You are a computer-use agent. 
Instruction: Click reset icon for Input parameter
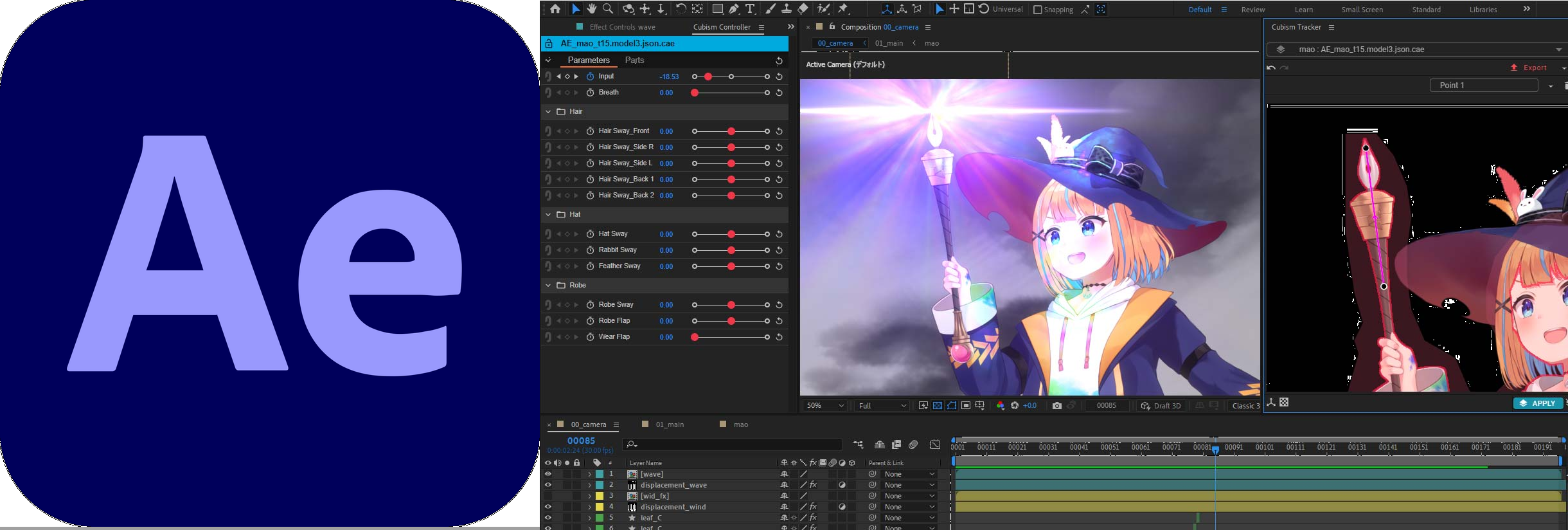click(x=779, y=77)
